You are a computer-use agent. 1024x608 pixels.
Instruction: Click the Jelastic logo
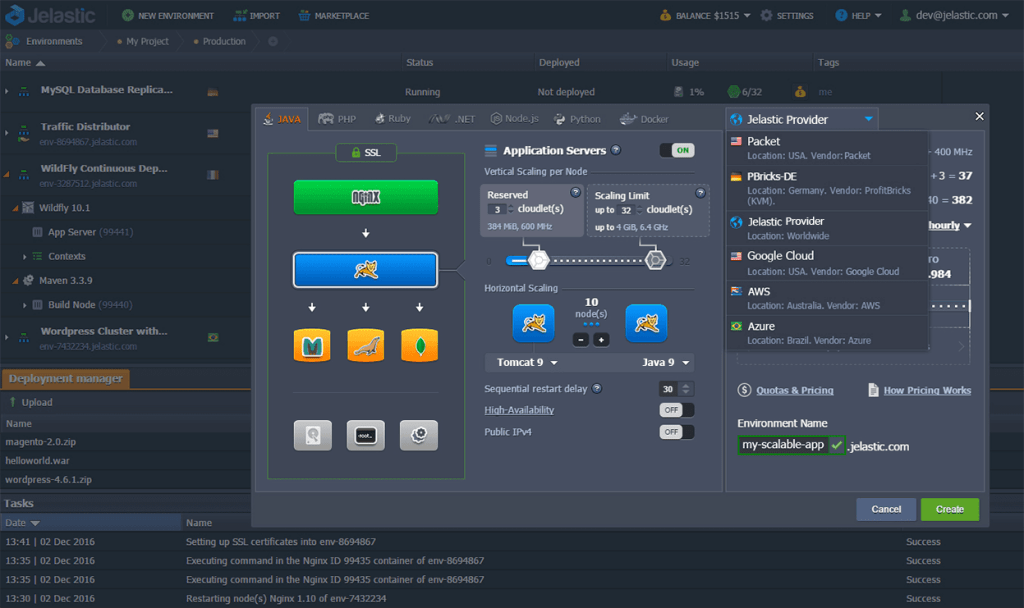50,15
